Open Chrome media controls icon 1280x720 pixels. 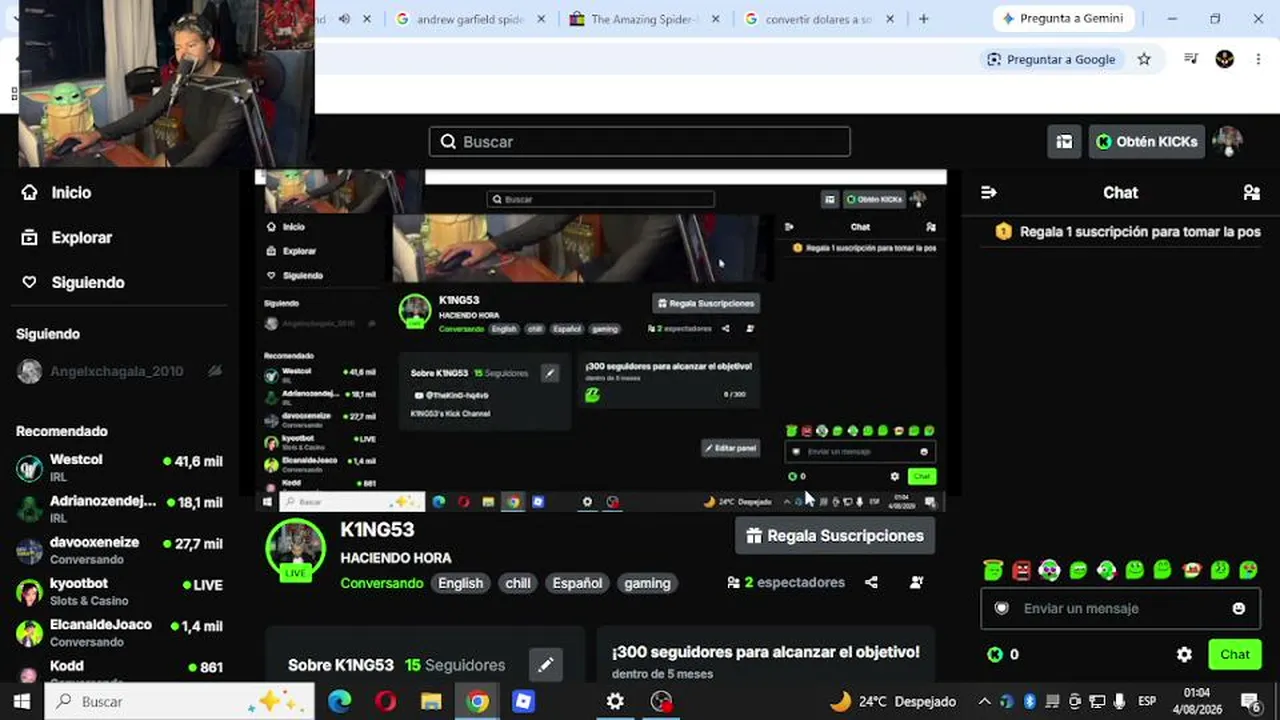point(1191,59)
